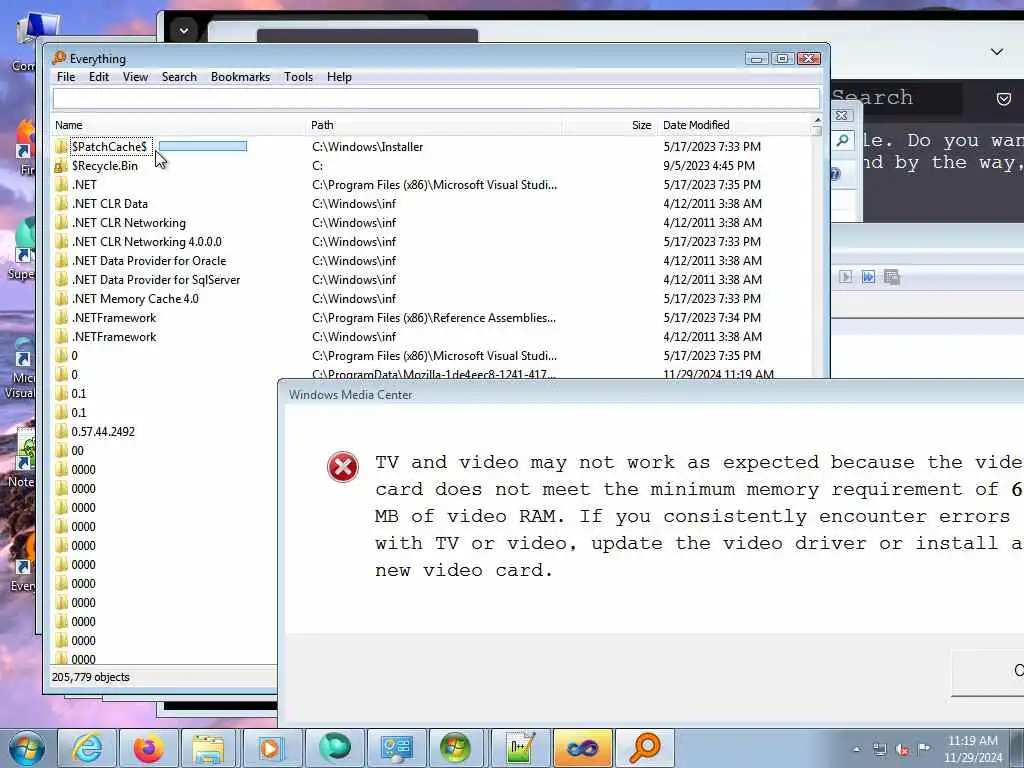Click the '.NET Data Provider for SqlServer' entry
Viewport: 1024px width, 768px height.
[x=156, y=280]
